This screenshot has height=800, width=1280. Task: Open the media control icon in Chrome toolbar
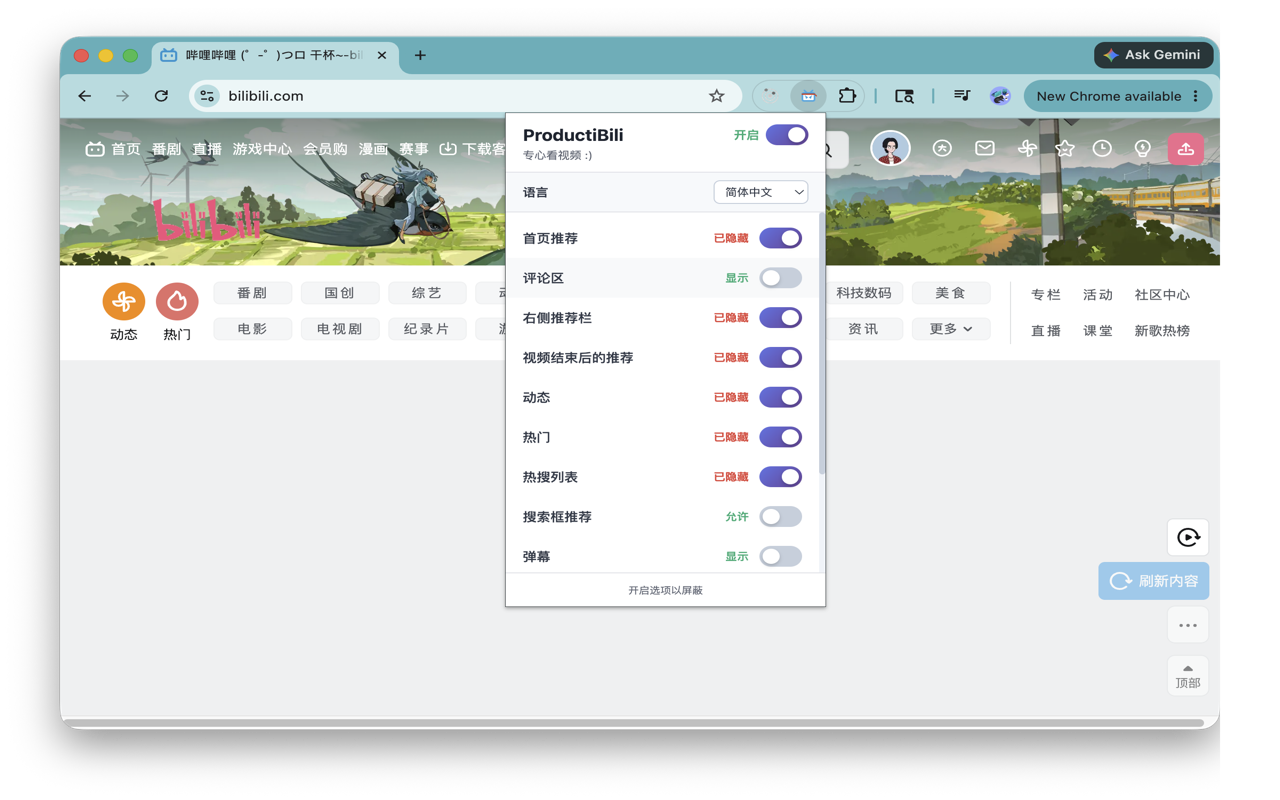pos(962,96)
